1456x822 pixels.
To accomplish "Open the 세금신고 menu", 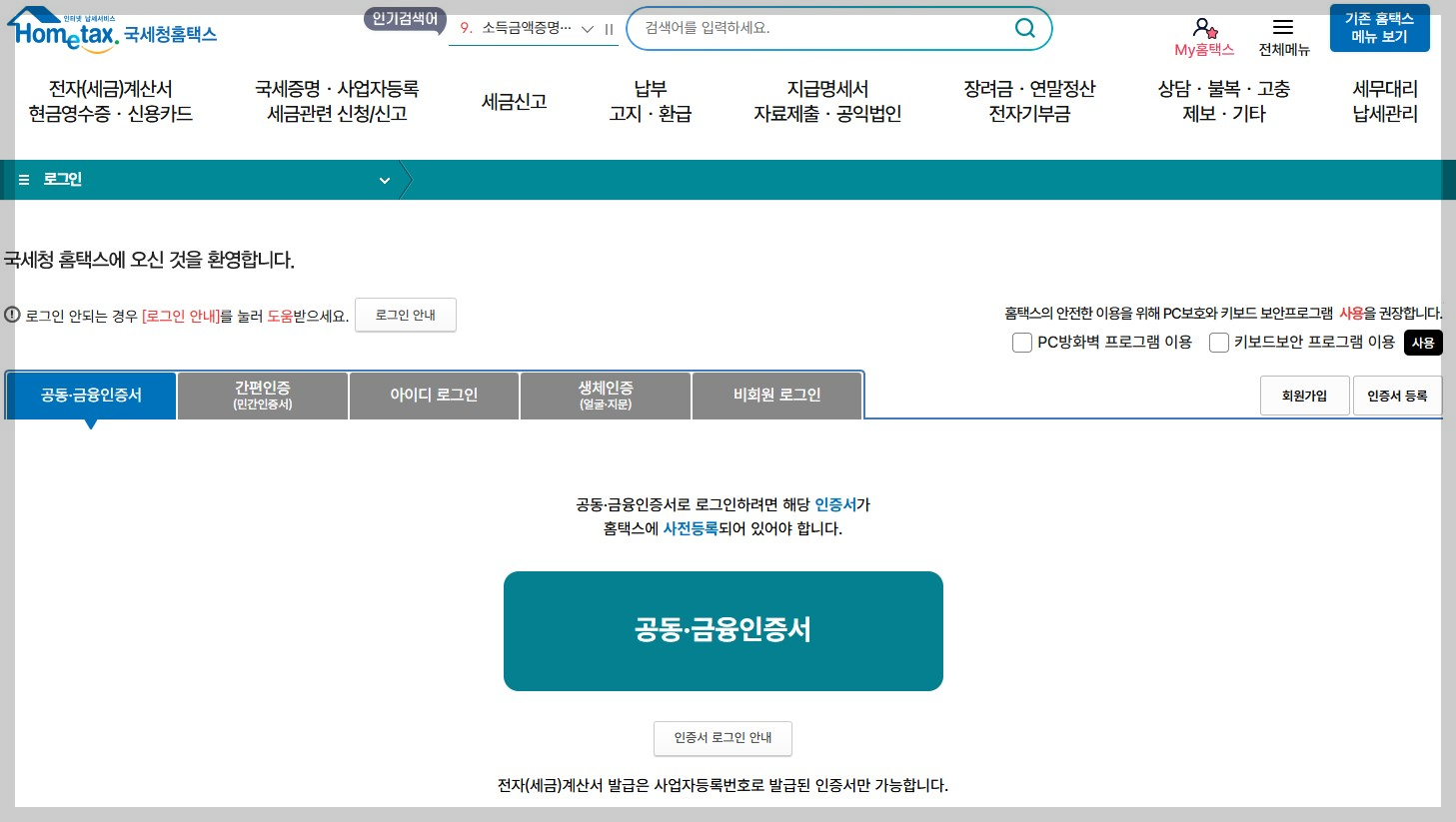I will (x=514, y=101).
